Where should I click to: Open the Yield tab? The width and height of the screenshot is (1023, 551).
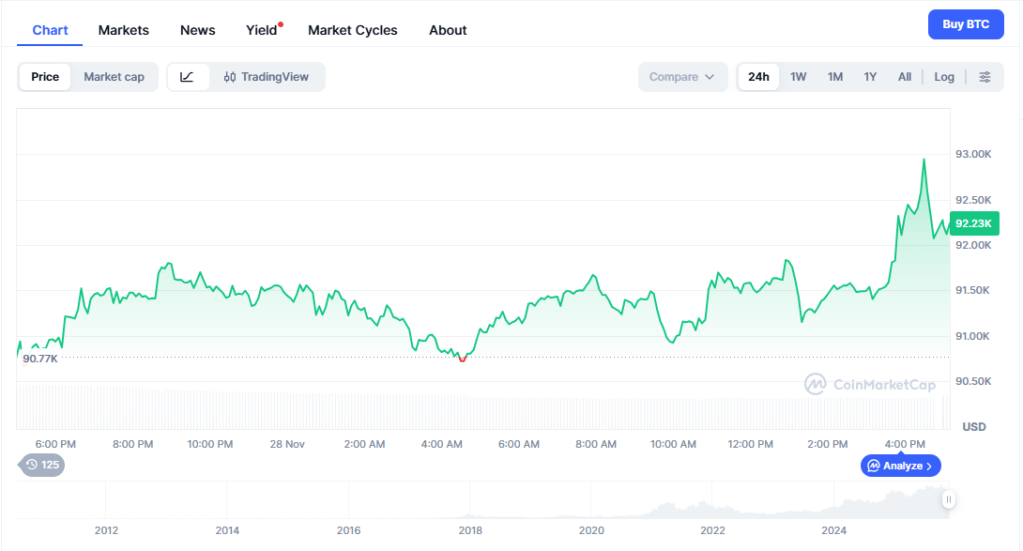coord(262,30)
